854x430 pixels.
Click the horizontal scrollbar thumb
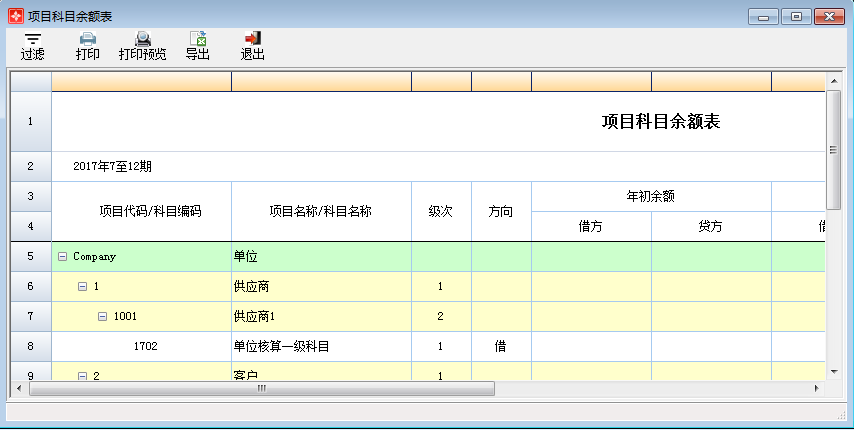click(x=260, y=388)
